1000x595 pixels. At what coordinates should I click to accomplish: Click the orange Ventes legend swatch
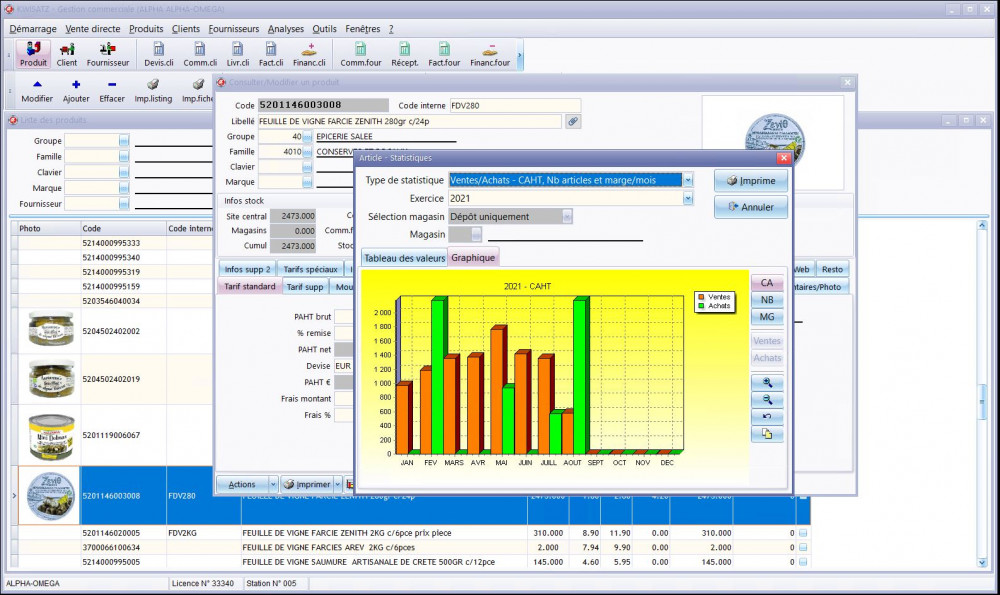(x=701, y=297)
